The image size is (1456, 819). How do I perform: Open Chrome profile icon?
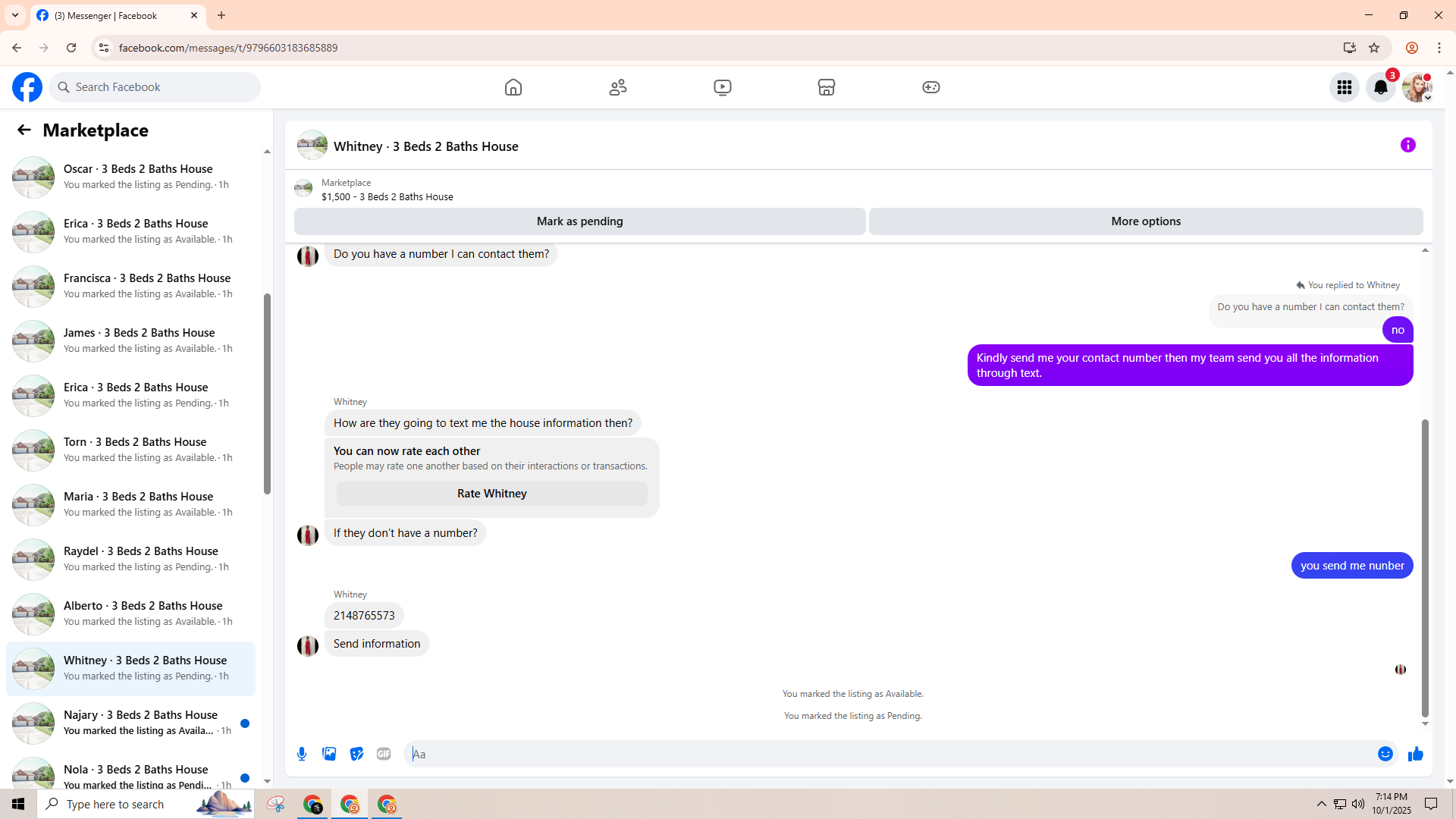(1412, 48)
